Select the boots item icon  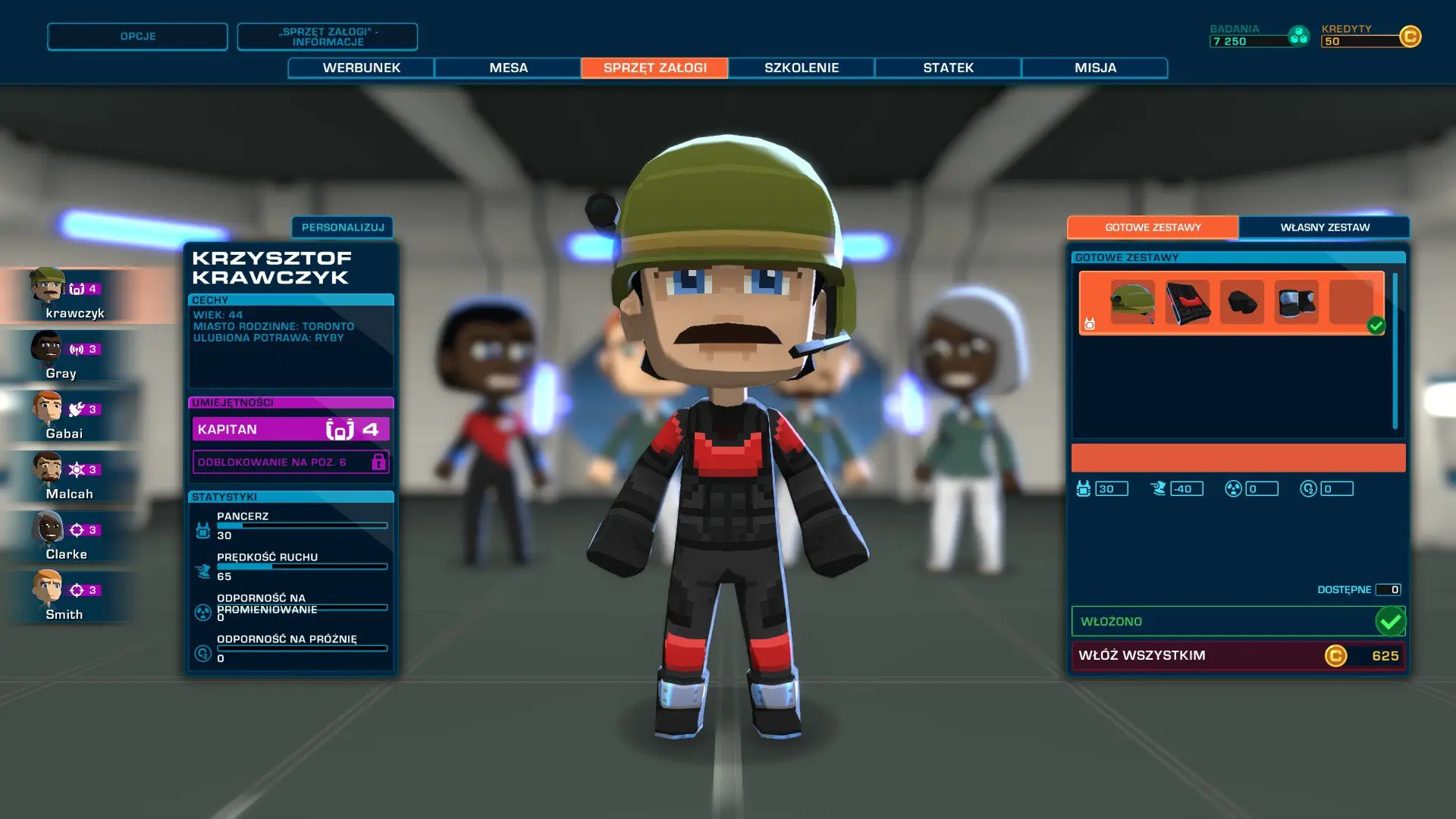coord(1296,302)
